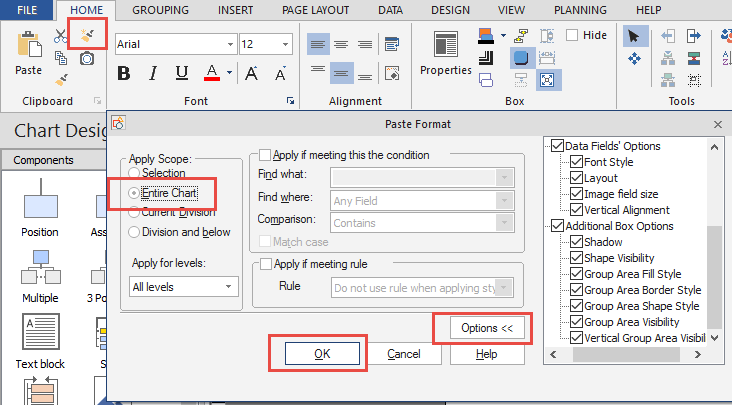Viewport: 732px width, 405px height.
Task: Click the Properties icon in Box group
Action: coord(446,45)
